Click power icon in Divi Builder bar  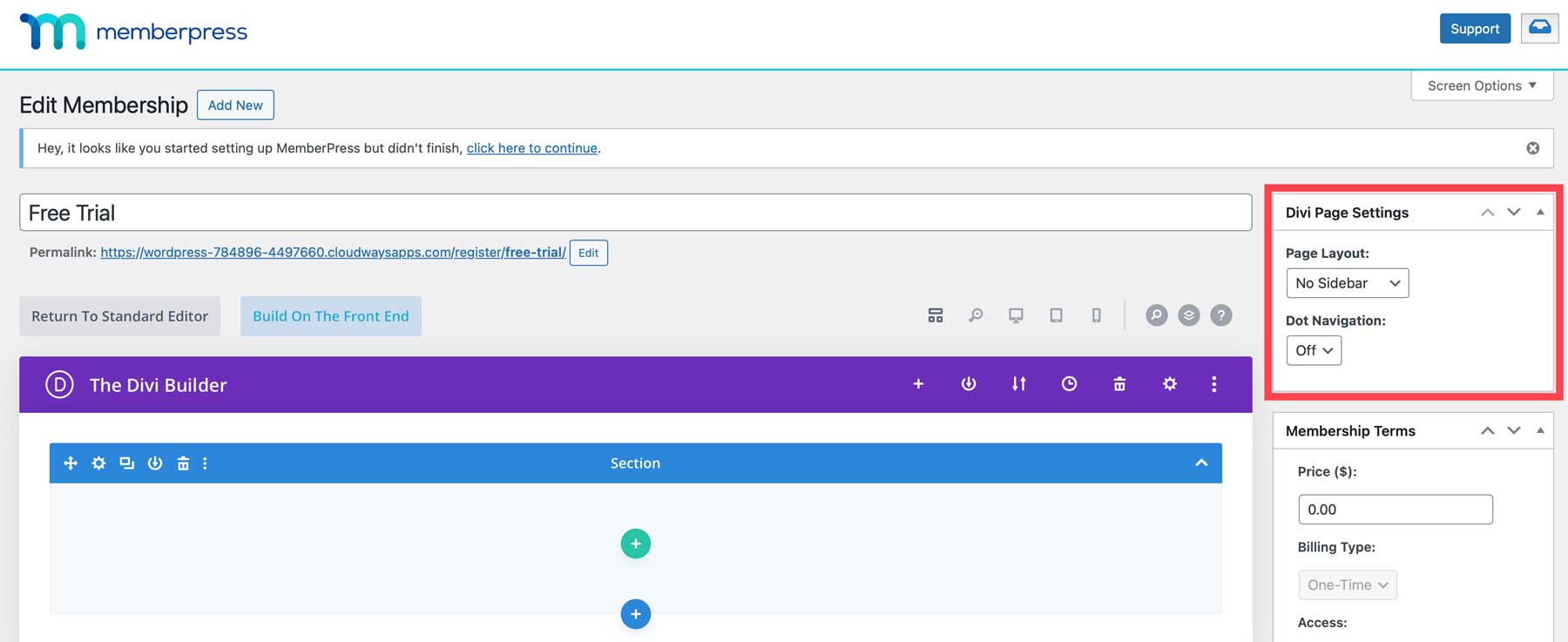969,384
